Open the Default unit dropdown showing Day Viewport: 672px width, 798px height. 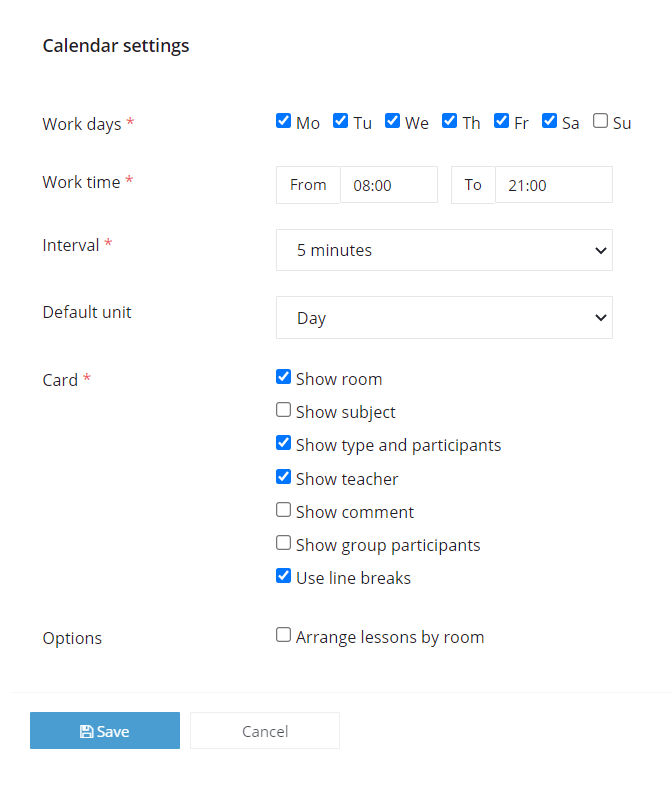click(x=444, y=318)
